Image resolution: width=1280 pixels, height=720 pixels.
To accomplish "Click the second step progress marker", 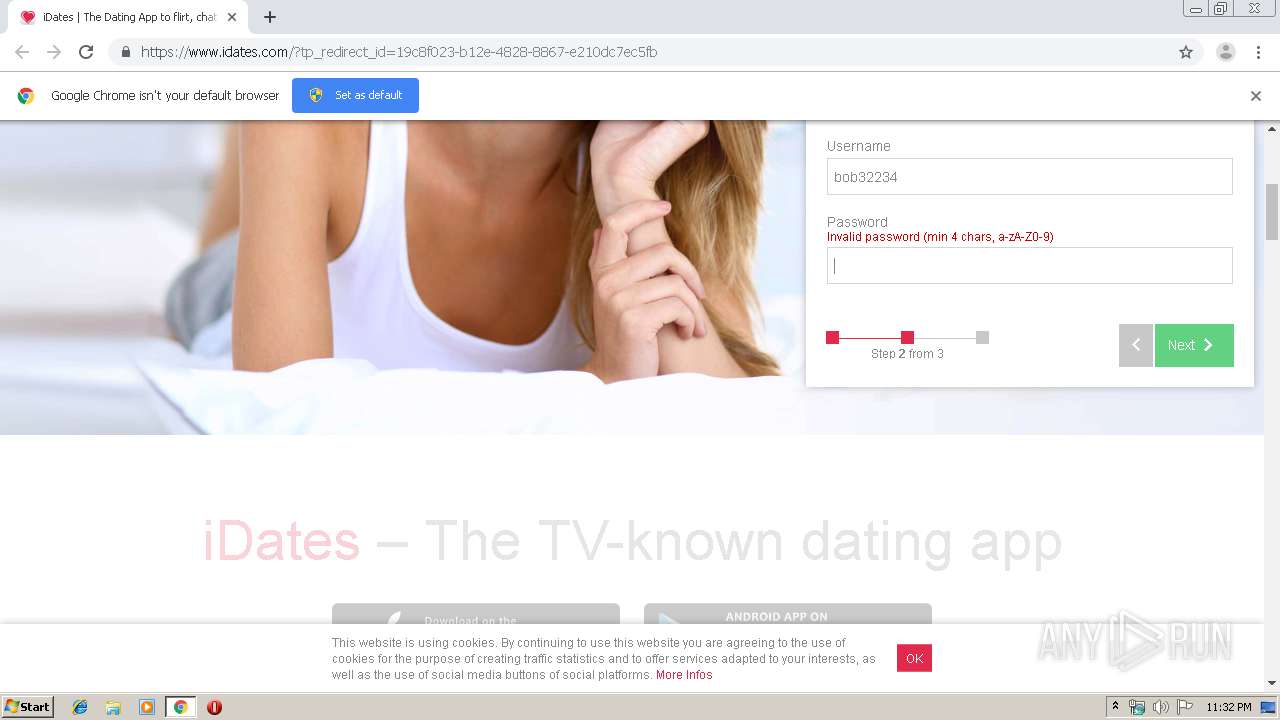I will click(x=907, y=337).
